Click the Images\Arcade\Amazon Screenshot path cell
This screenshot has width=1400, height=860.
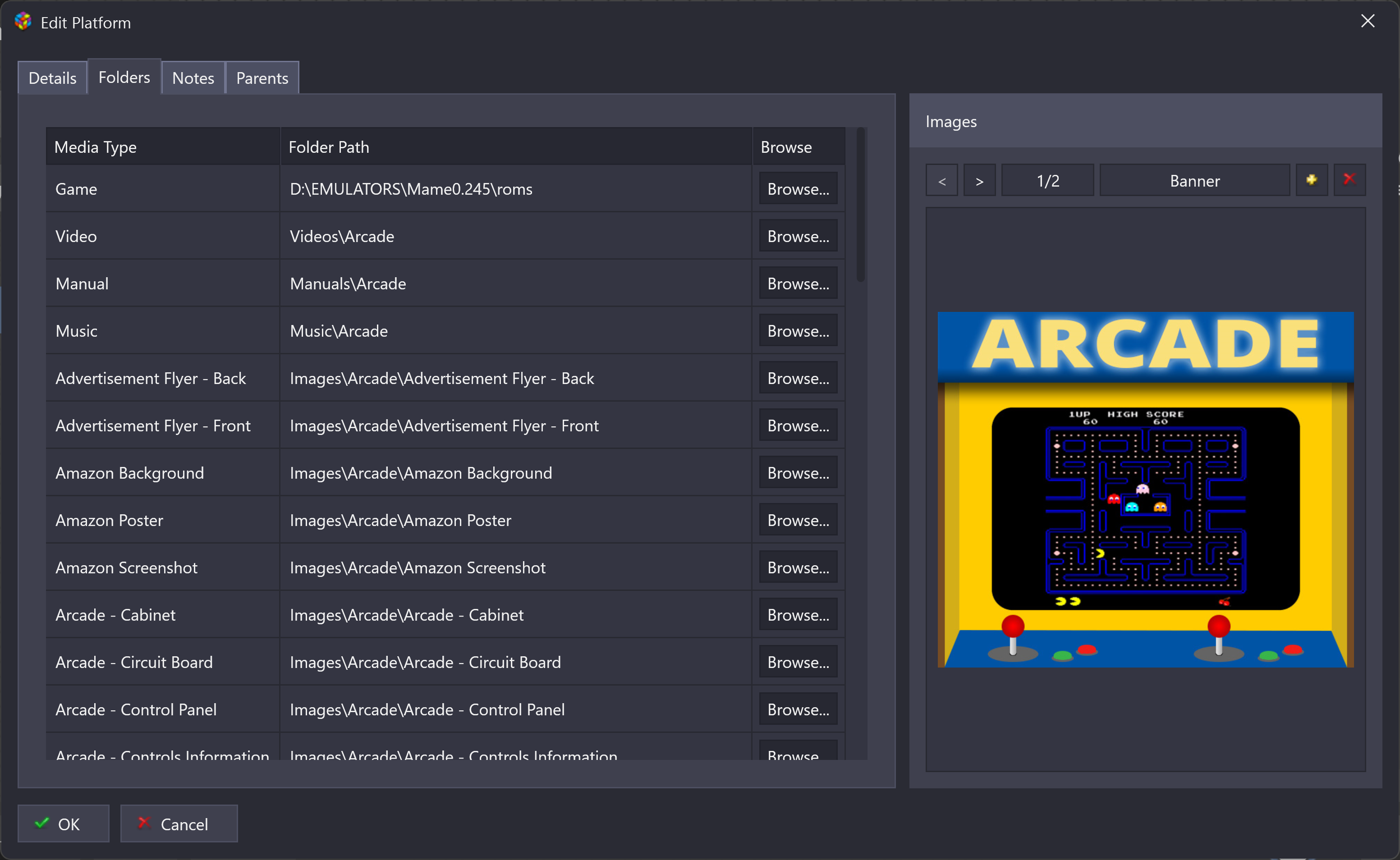click(516, 567)
